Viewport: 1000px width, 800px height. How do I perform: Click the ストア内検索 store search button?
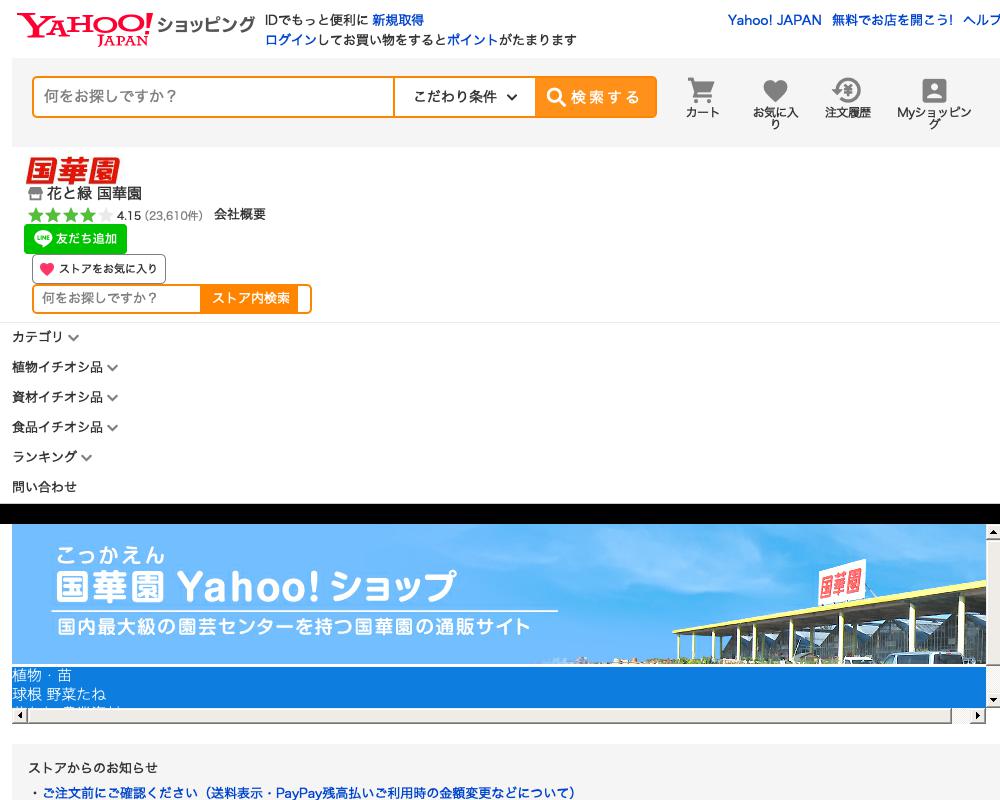(249, 298)
